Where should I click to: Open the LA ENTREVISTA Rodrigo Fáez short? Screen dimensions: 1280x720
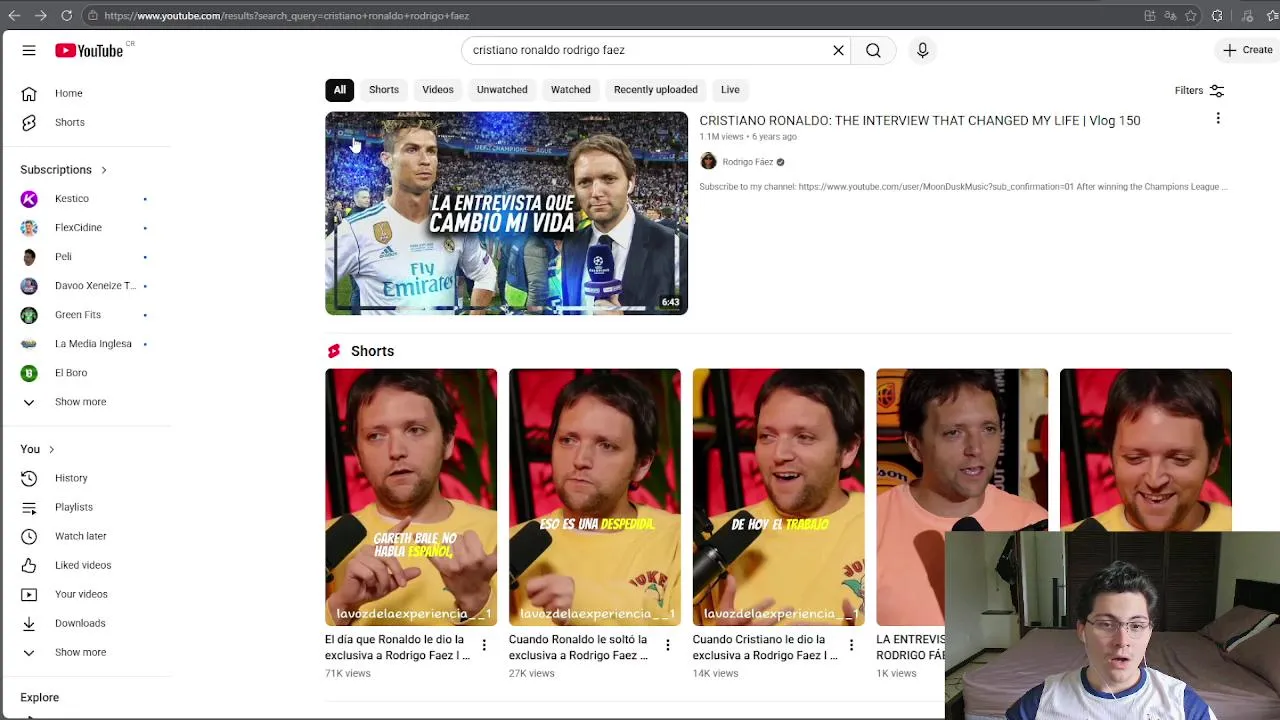(x=962, y=497)
